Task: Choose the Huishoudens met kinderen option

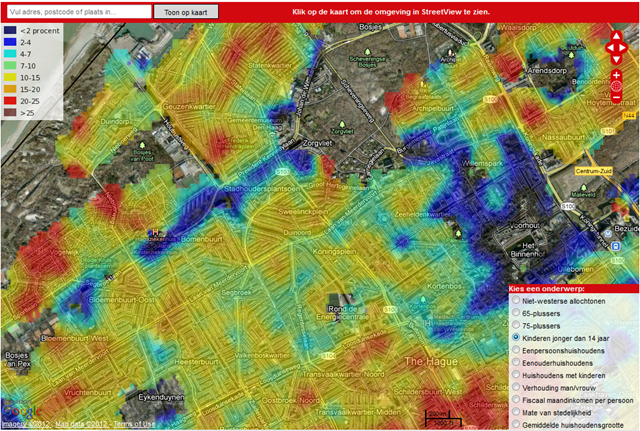Action: (515, 377)
